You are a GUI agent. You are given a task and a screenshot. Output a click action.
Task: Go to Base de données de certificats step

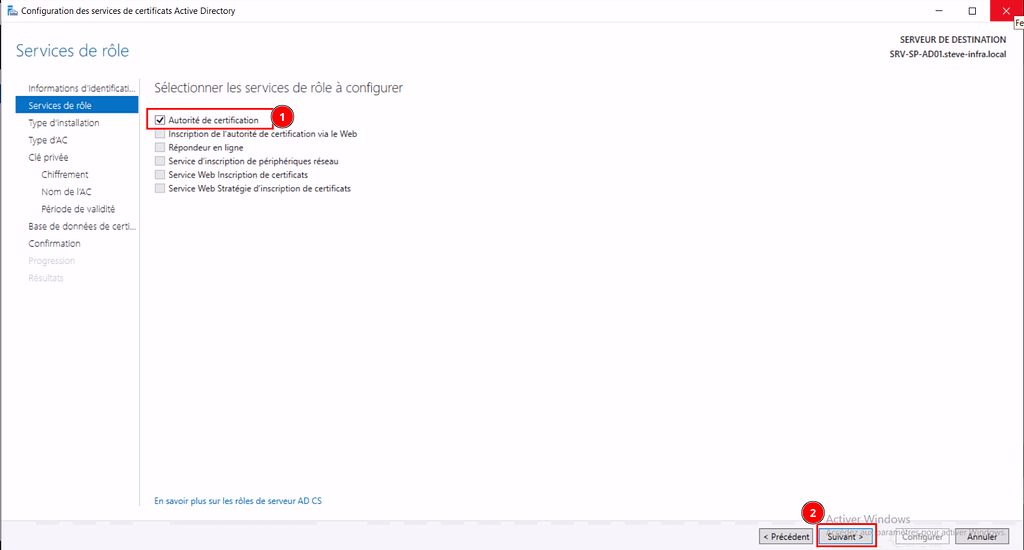[x=82, y=226]
